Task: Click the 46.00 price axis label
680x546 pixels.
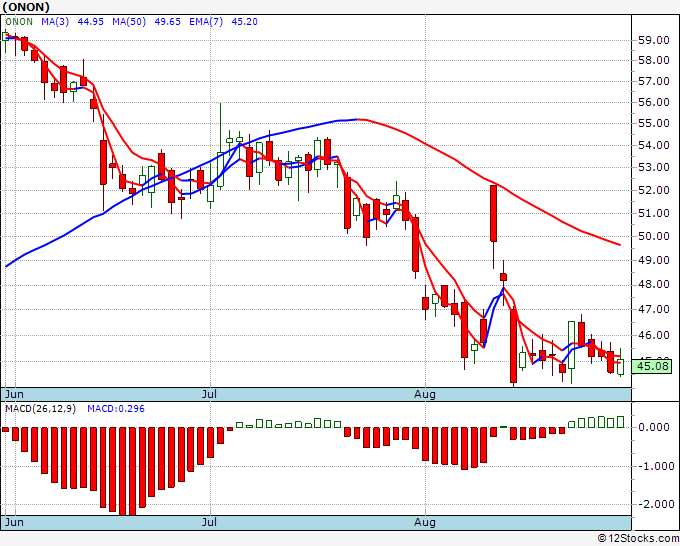Action: (x=654, y=335)
